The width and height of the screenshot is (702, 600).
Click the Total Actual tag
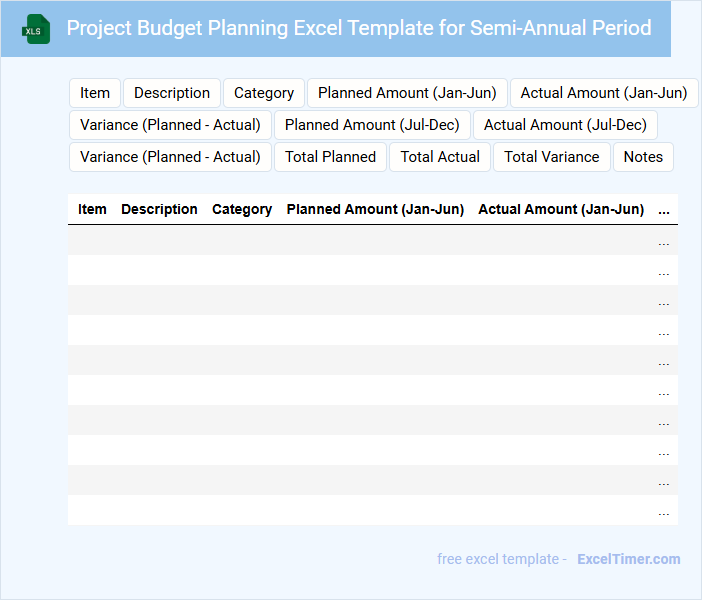[x=440, y=157]
